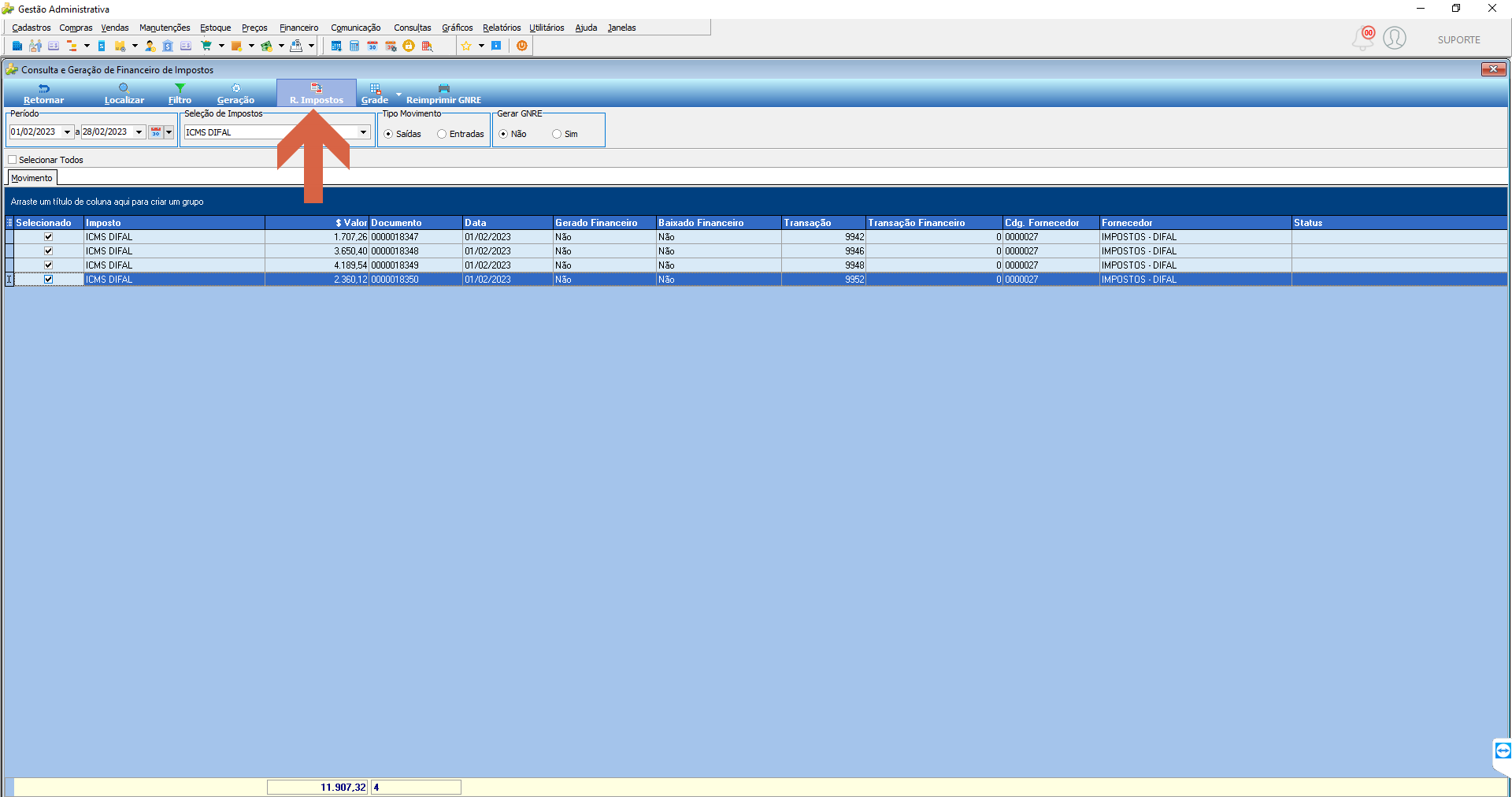Open the bank building icon
The height and width of the screenshot is (797, 1512).
tap(168, 46)
